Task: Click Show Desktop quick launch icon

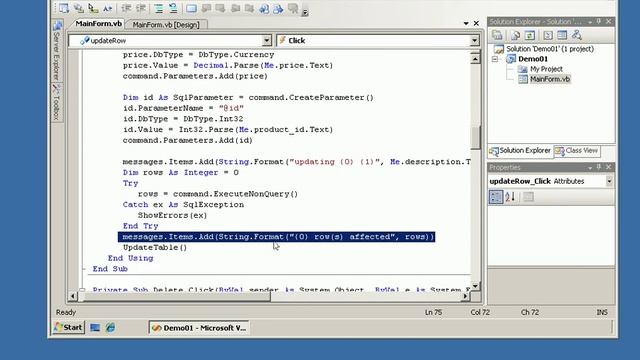Action: (95, 328)
